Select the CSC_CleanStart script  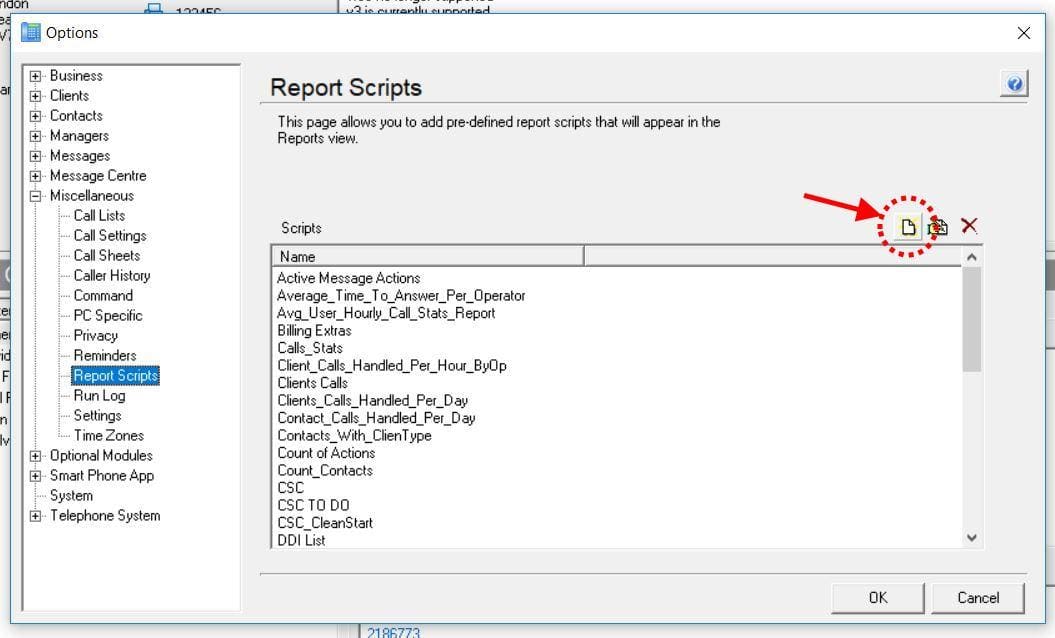[x=325, y=523]
